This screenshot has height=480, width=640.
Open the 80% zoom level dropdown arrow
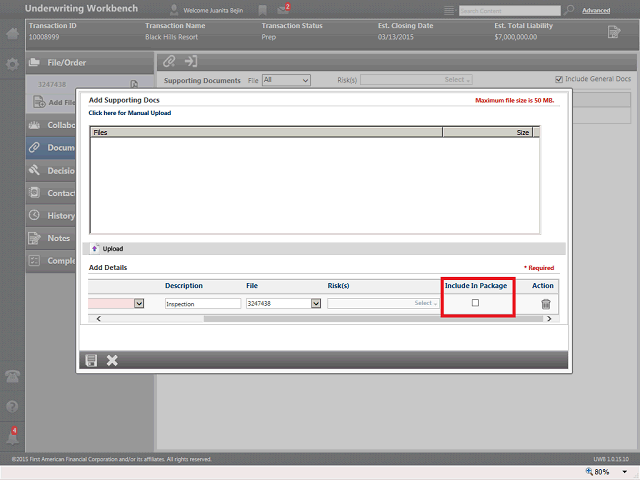(625, 472)
